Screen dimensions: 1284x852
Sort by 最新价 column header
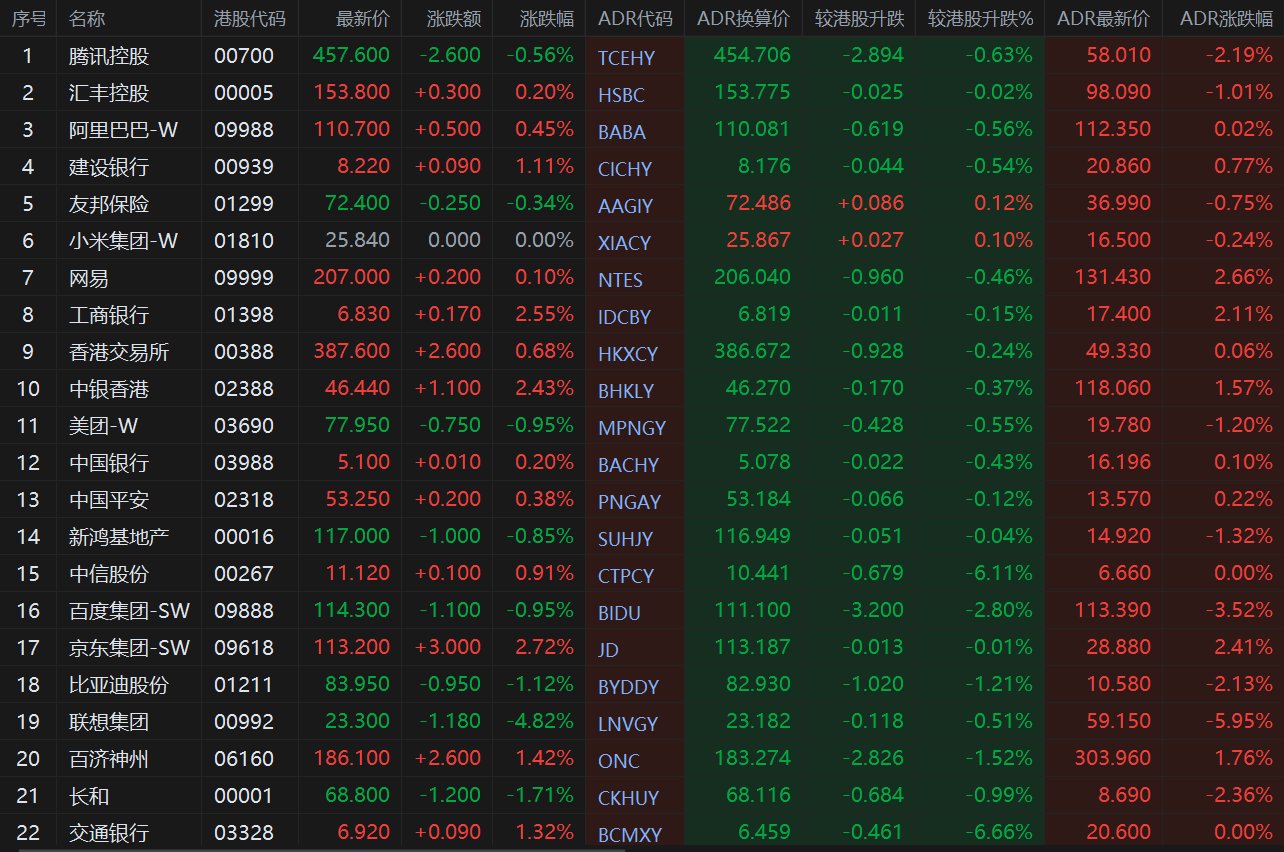pyautogui.click(x=361, y=18)
